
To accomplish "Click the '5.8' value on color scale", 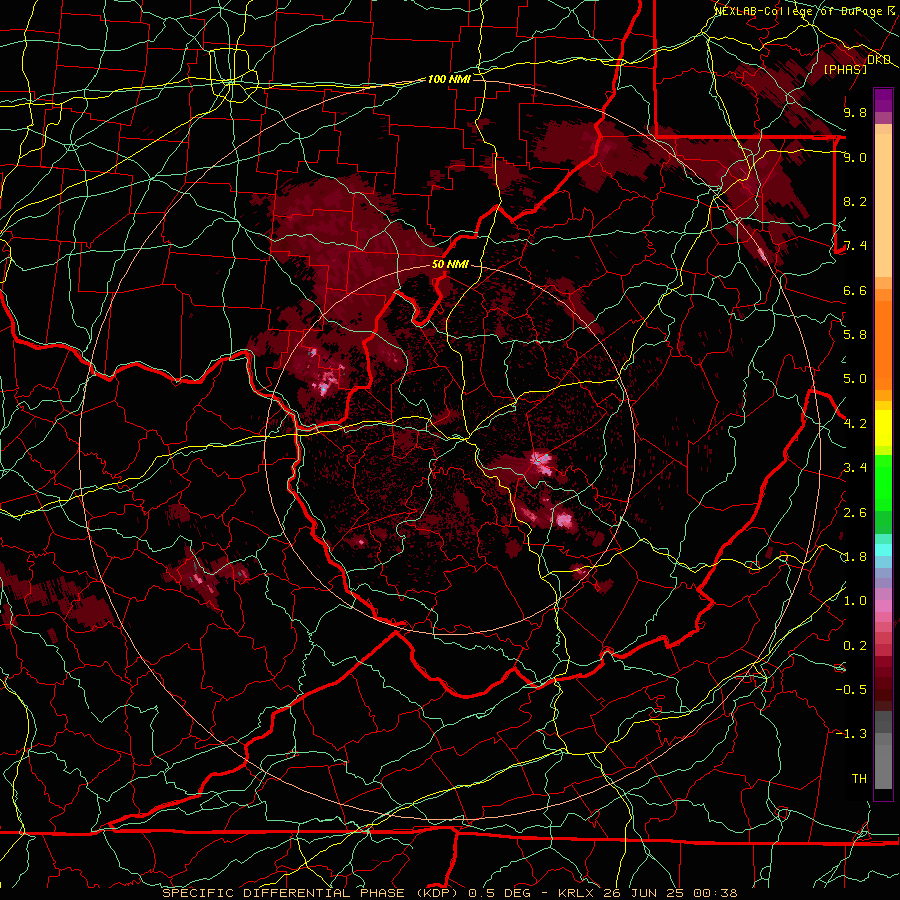I will (855, 335).
